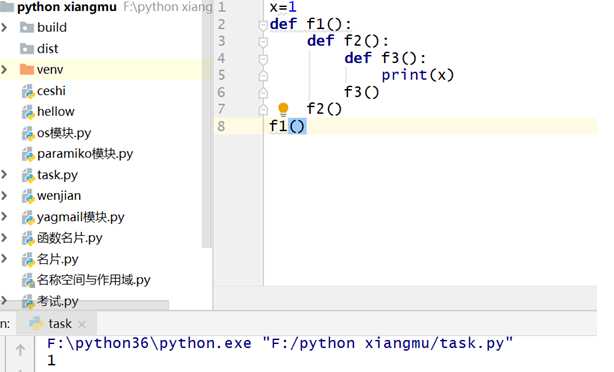Click the print(x) statement on line 5

point(418,75)
